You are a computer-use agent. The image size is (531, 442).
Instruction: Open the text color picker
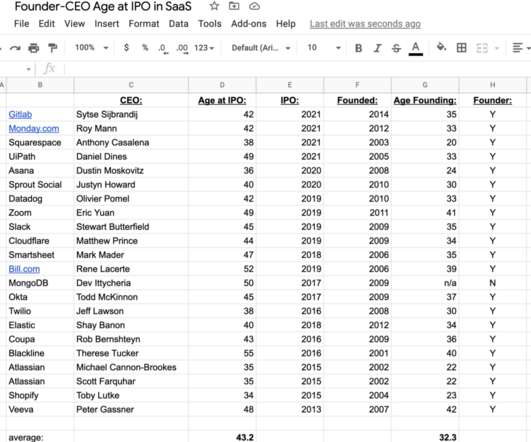pos(416,48)
